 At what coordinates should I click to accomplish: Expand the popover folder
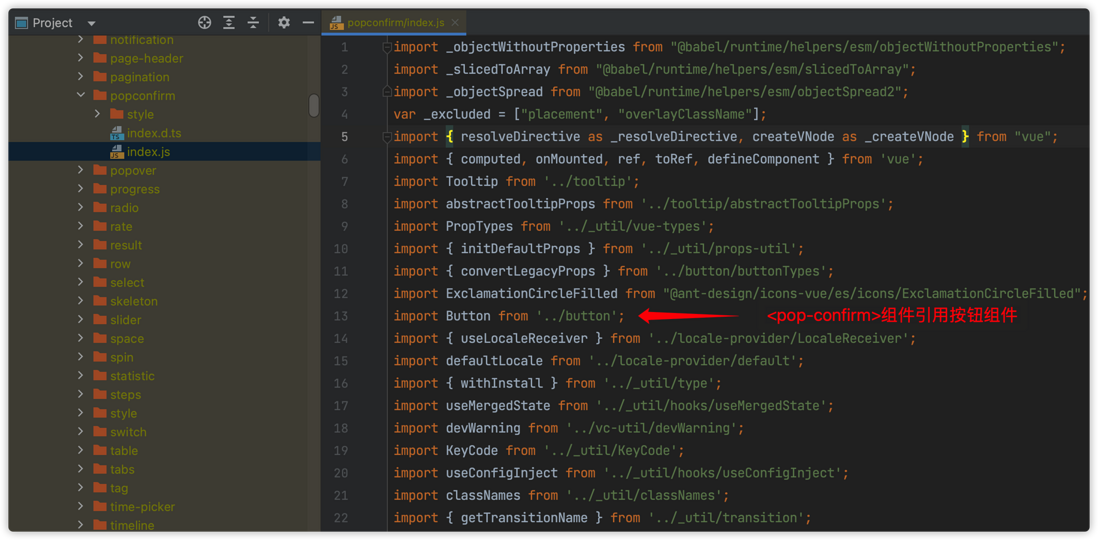point(81,170)
